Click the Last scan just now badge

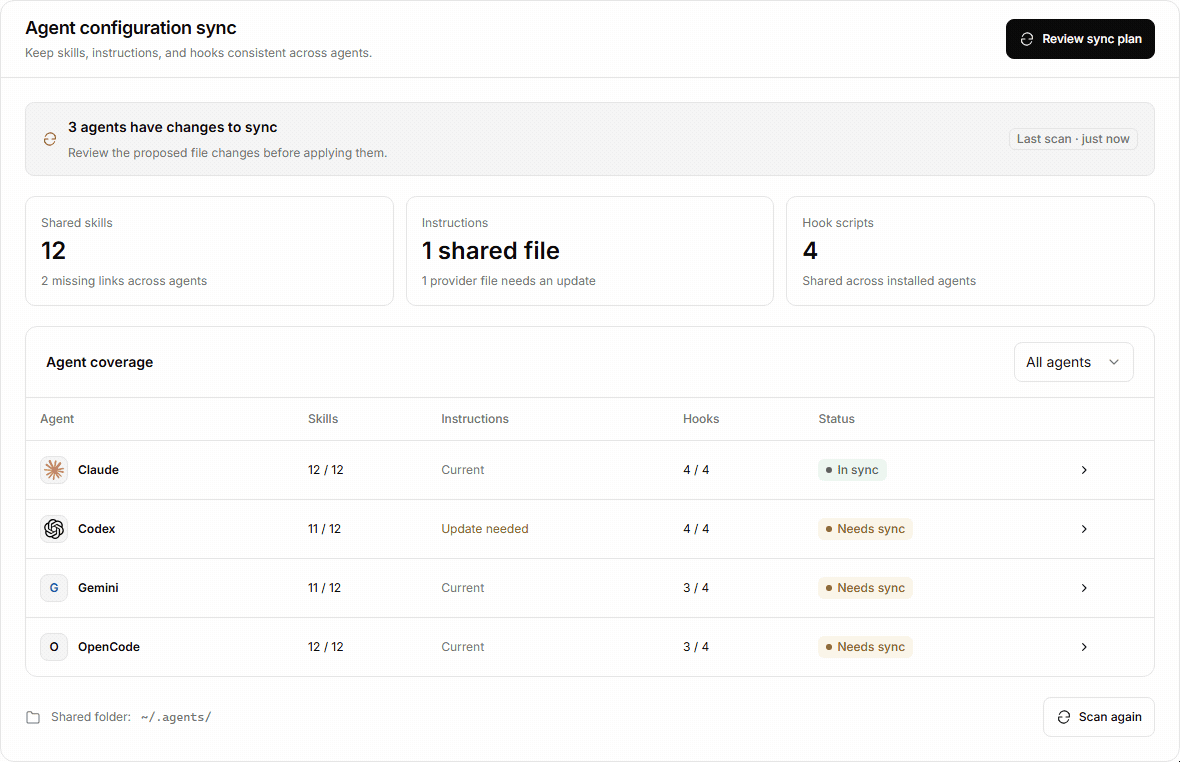pyautogui.click(x=1073, y=139)
